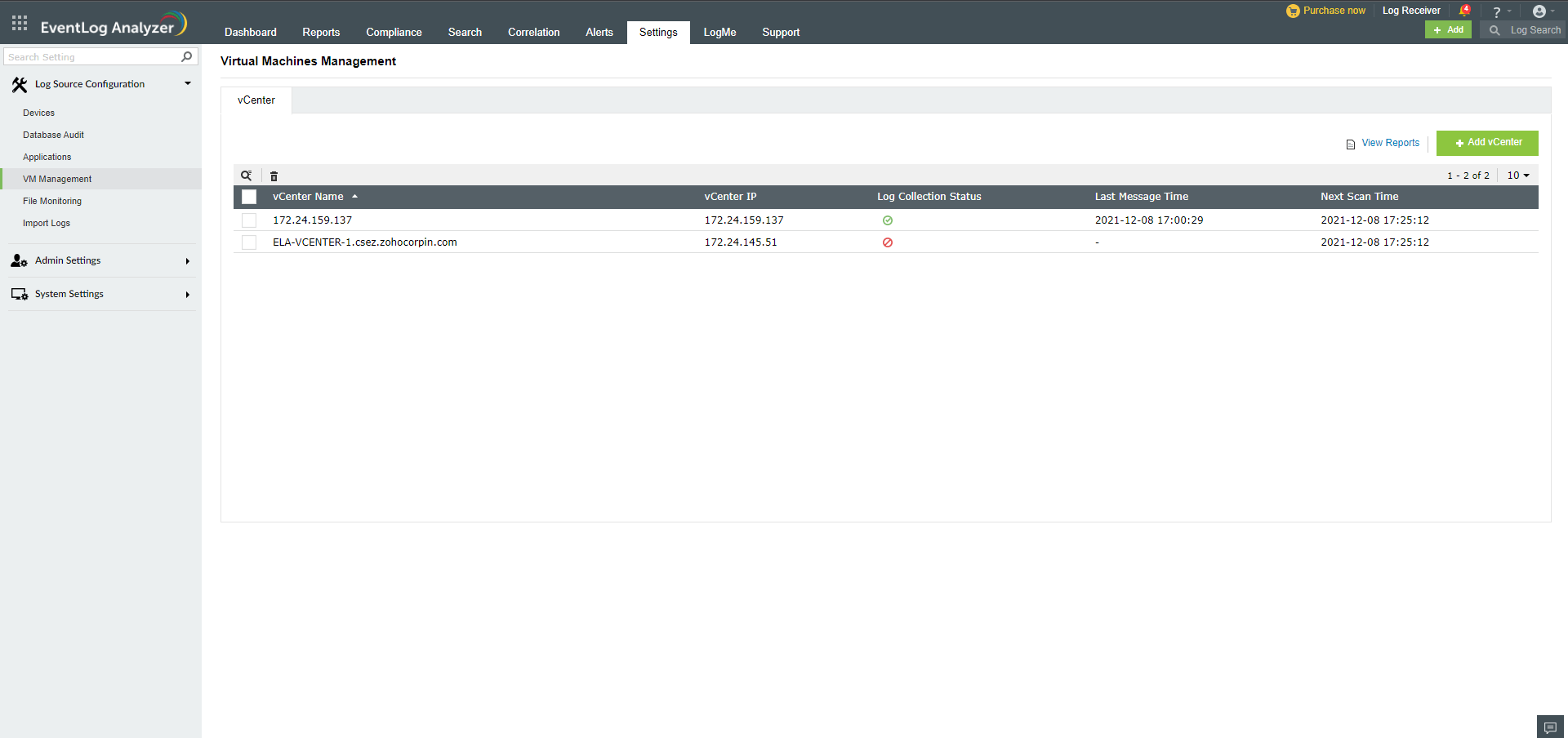Check the select-all checkbox in the table header
Screen dimensions: 1568x738
coord(248,197)
